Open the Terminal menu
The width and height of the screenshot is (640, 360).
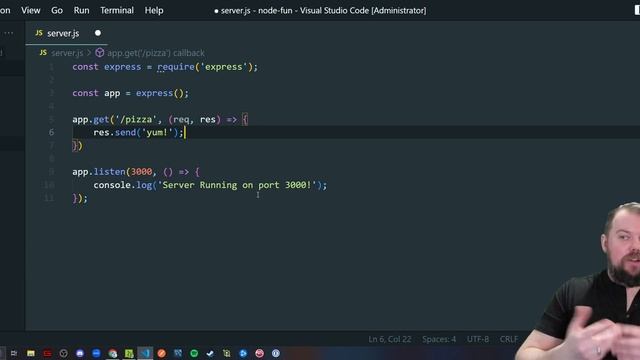click(x=117, y=10)
